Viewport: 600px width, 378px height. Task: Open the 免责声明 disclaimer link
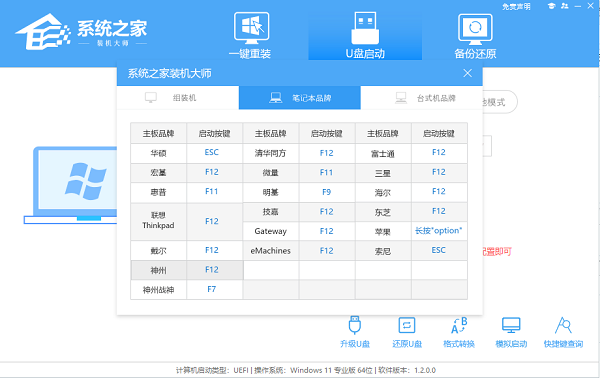pyautogui.click(x=516, y=7)
